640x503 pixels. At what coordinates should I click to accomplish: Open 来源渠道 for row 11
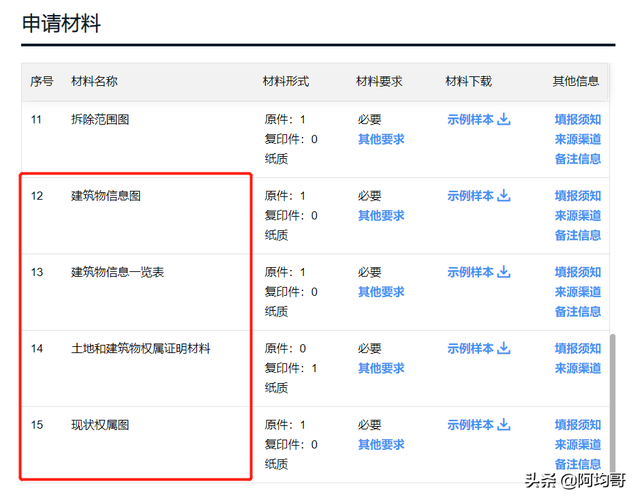click(578, 139)
